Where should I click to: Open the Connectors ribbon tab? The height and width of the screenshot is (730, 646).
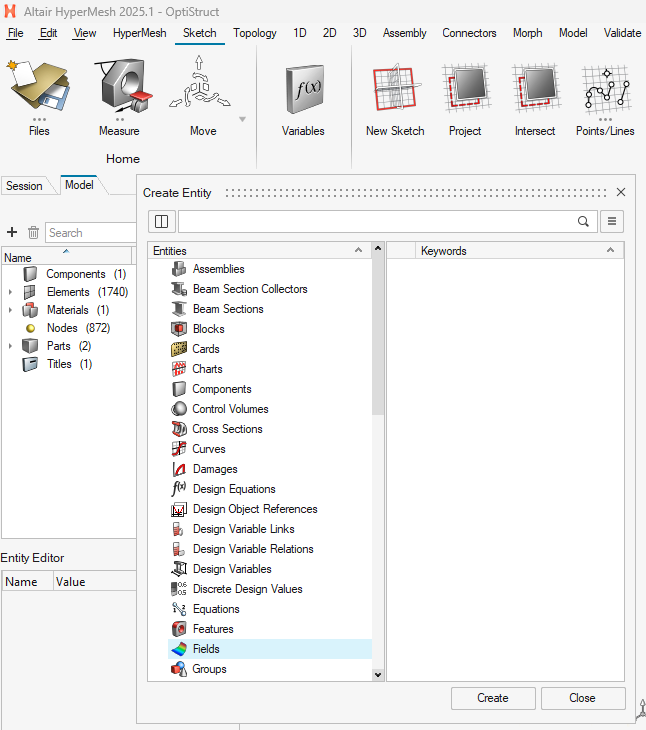[x=469, y=33]
